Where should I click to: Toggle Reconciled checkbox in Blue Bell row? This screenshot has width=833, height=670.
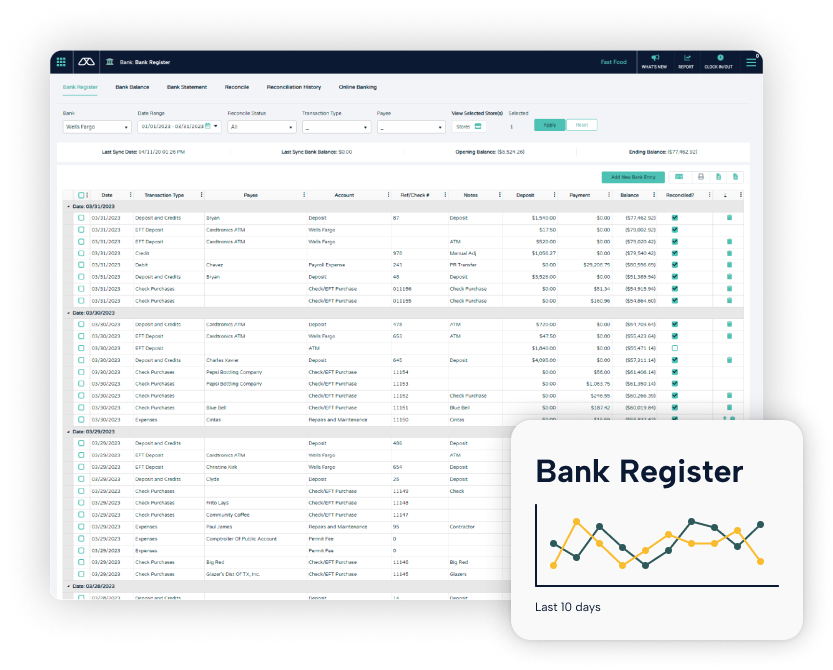pos(675,408)
